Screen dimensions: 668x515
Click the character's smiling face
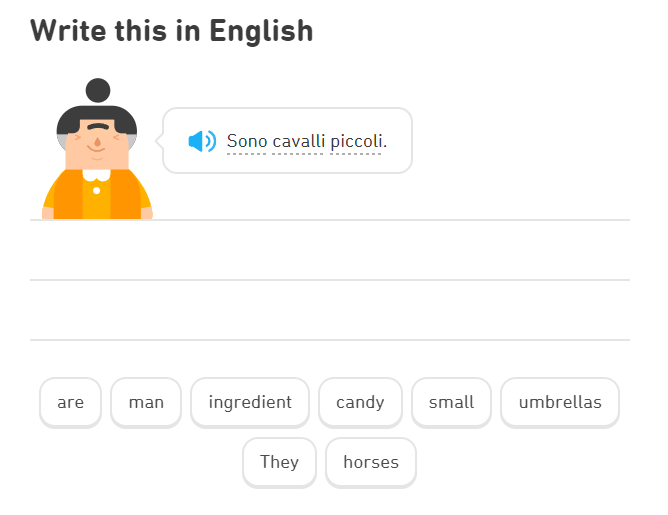point(97,144)
